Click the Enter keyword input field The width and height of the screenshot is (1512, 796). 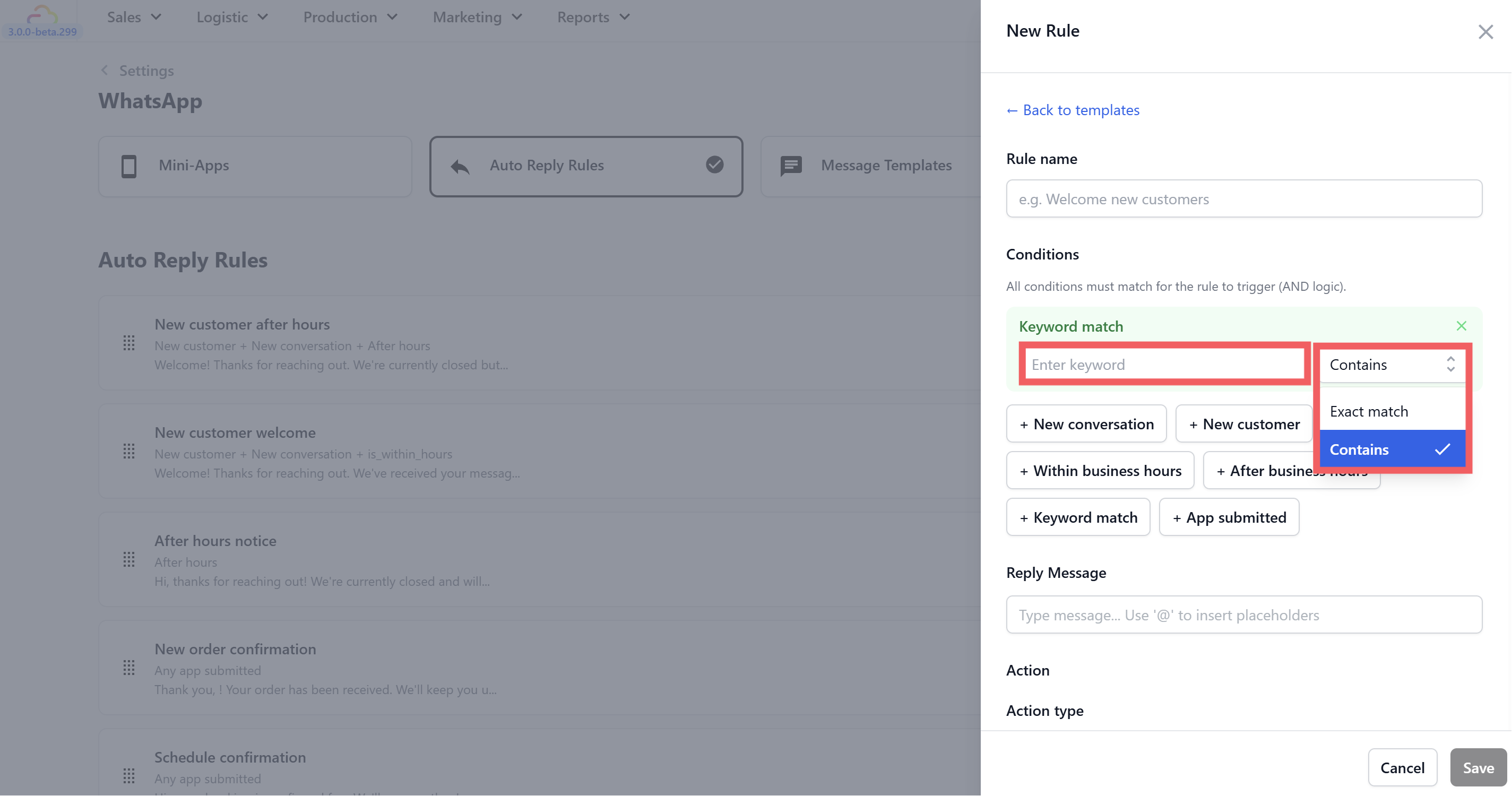(1164, 365)
